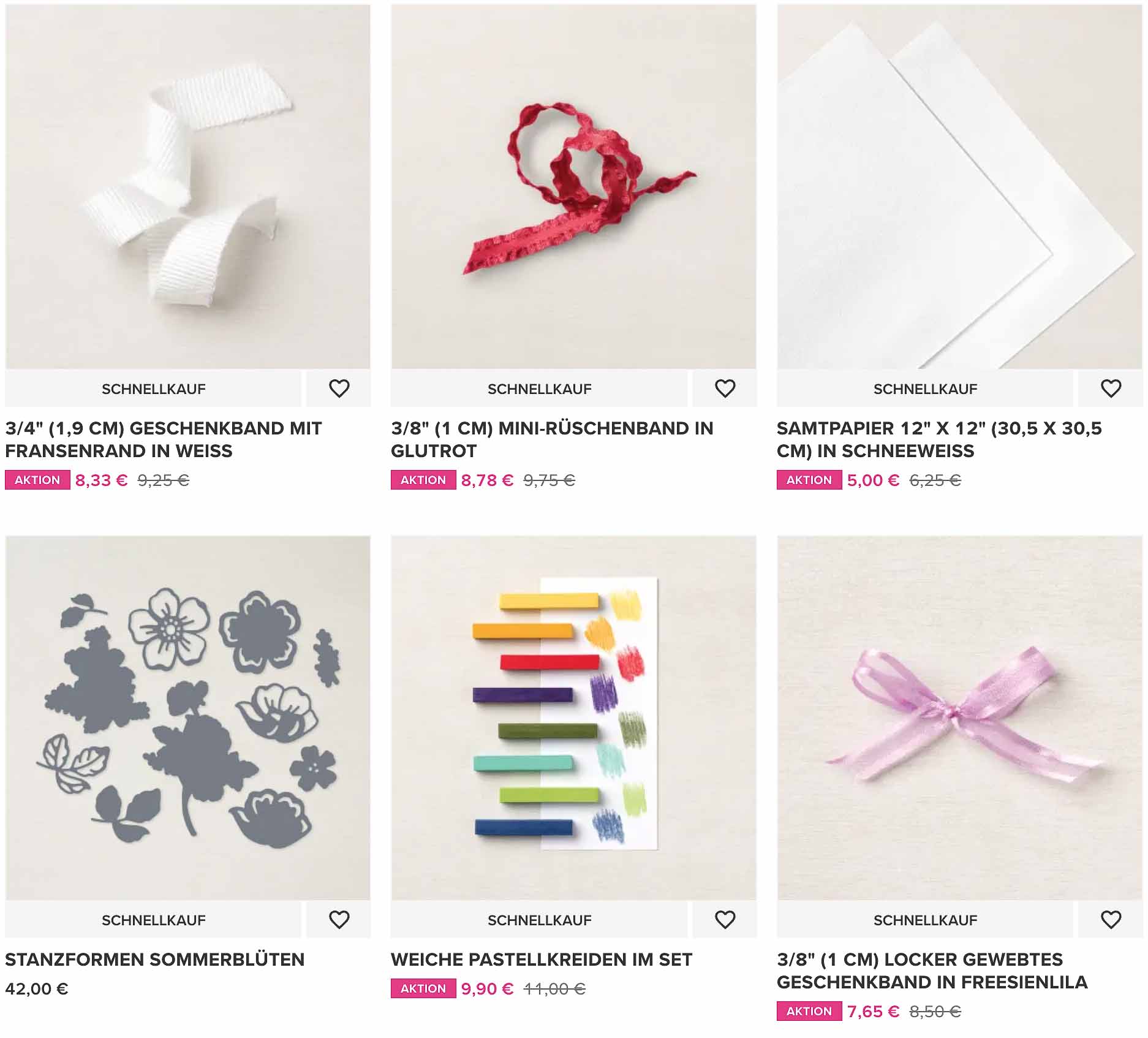Open the colorful pastel chalks image
The image size is (1148, 1038).
[x=573, y=718]
